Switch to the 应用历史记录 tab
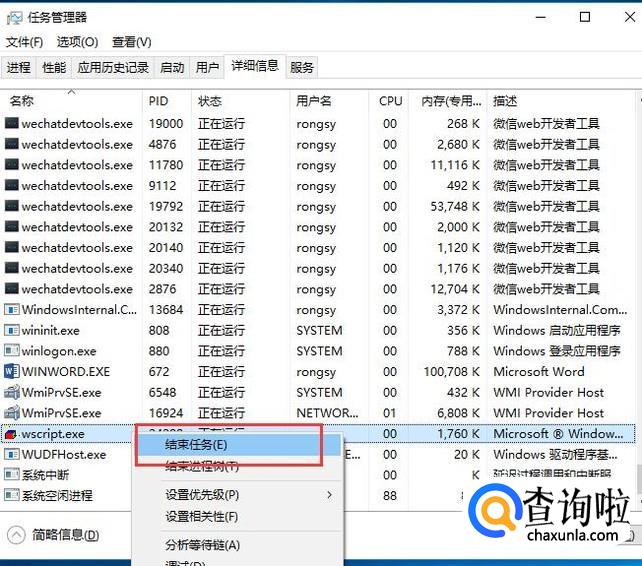This screenshot has height=566, width=642. click(x=113, y=67)
